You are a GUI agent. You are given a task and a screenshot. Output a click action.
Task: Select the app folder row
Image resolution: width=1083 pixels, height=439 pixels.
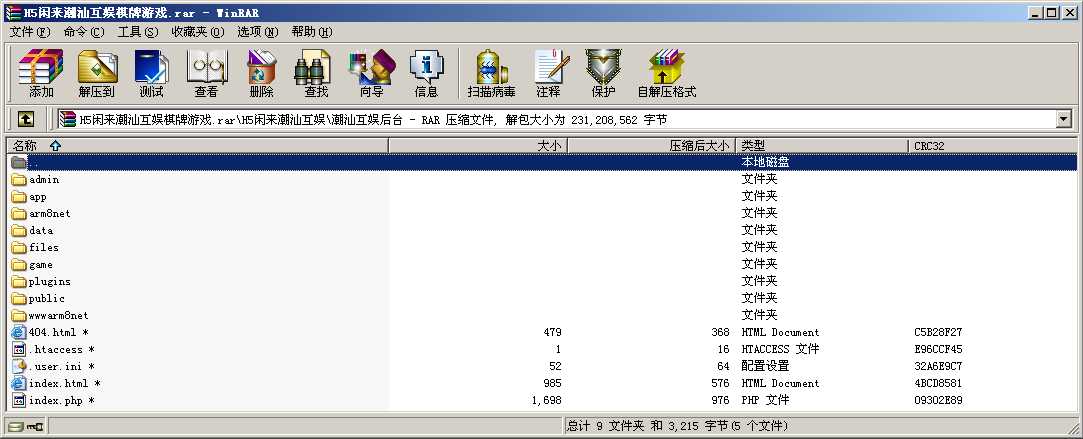click(x=542, y=196)
